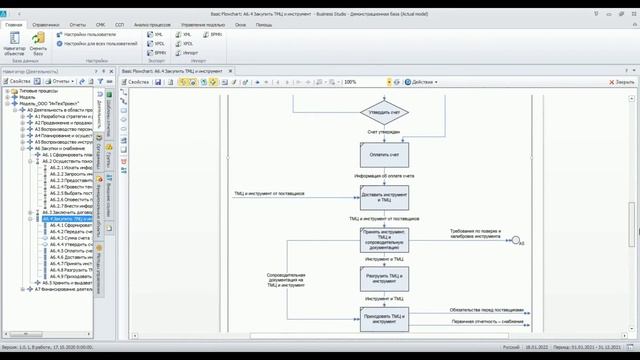The image size is (640, 360).
Task: Import XPDL in the Импорт group
Action: pos(184,43)
